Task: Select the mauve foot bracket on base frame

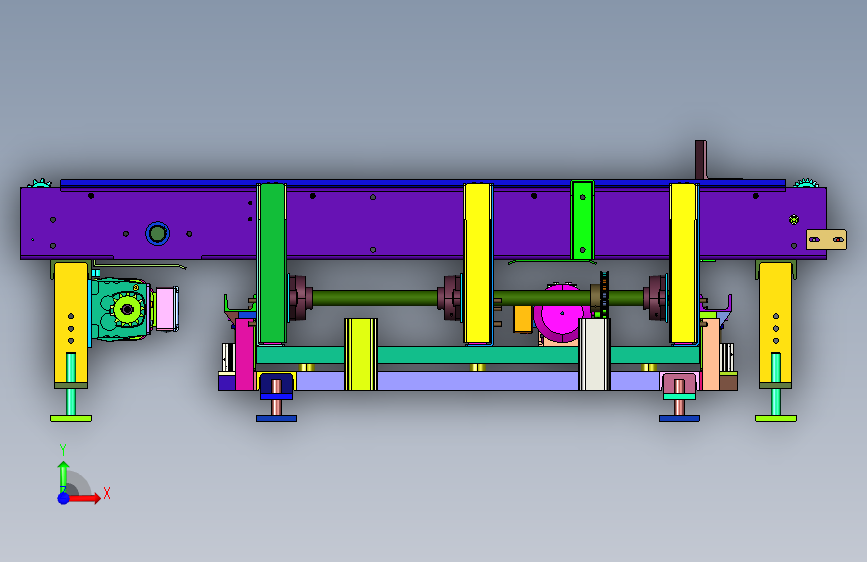Action: tap(679, 386)
